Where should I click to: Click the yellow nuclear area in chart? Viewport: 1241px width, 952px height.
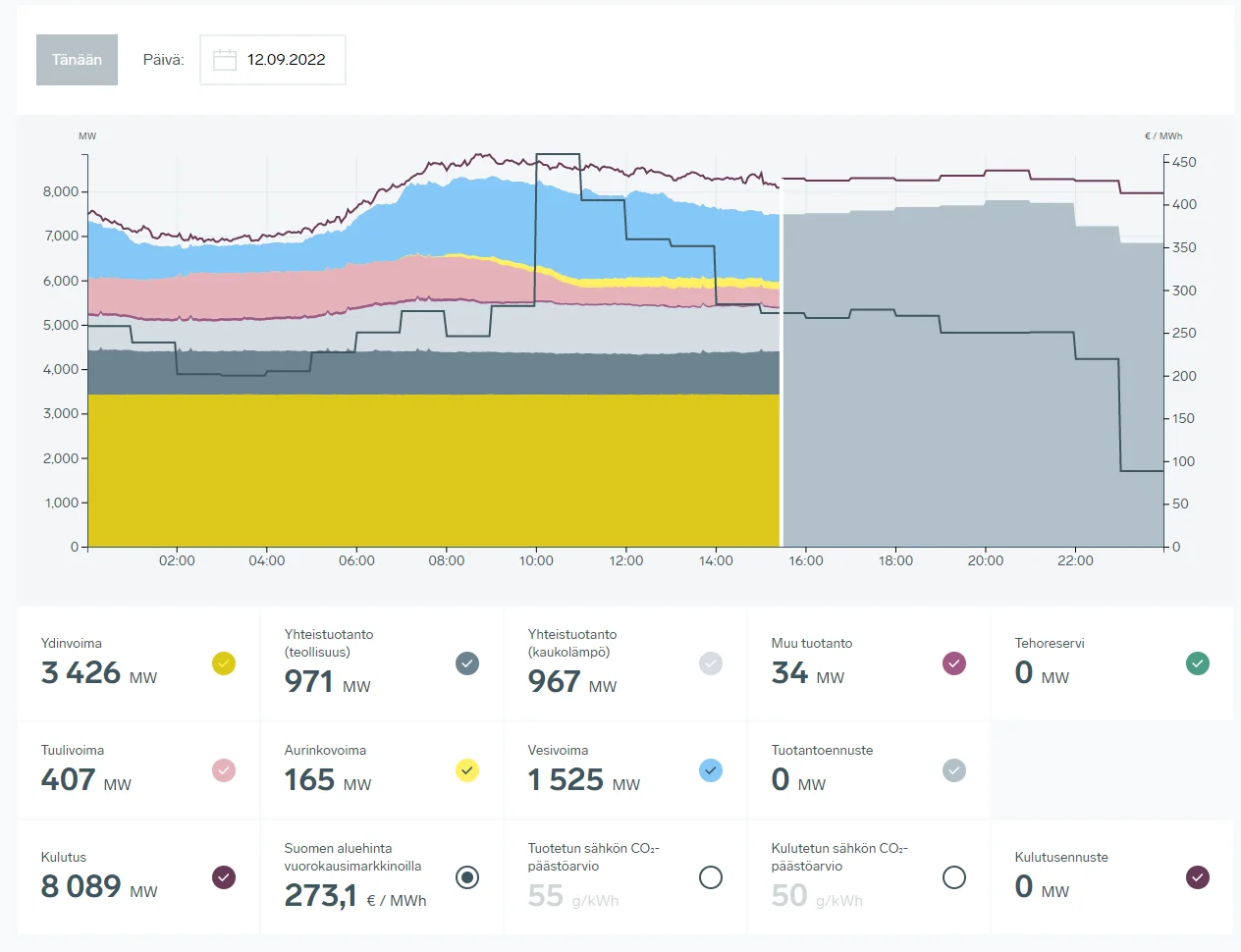[432, 471]
